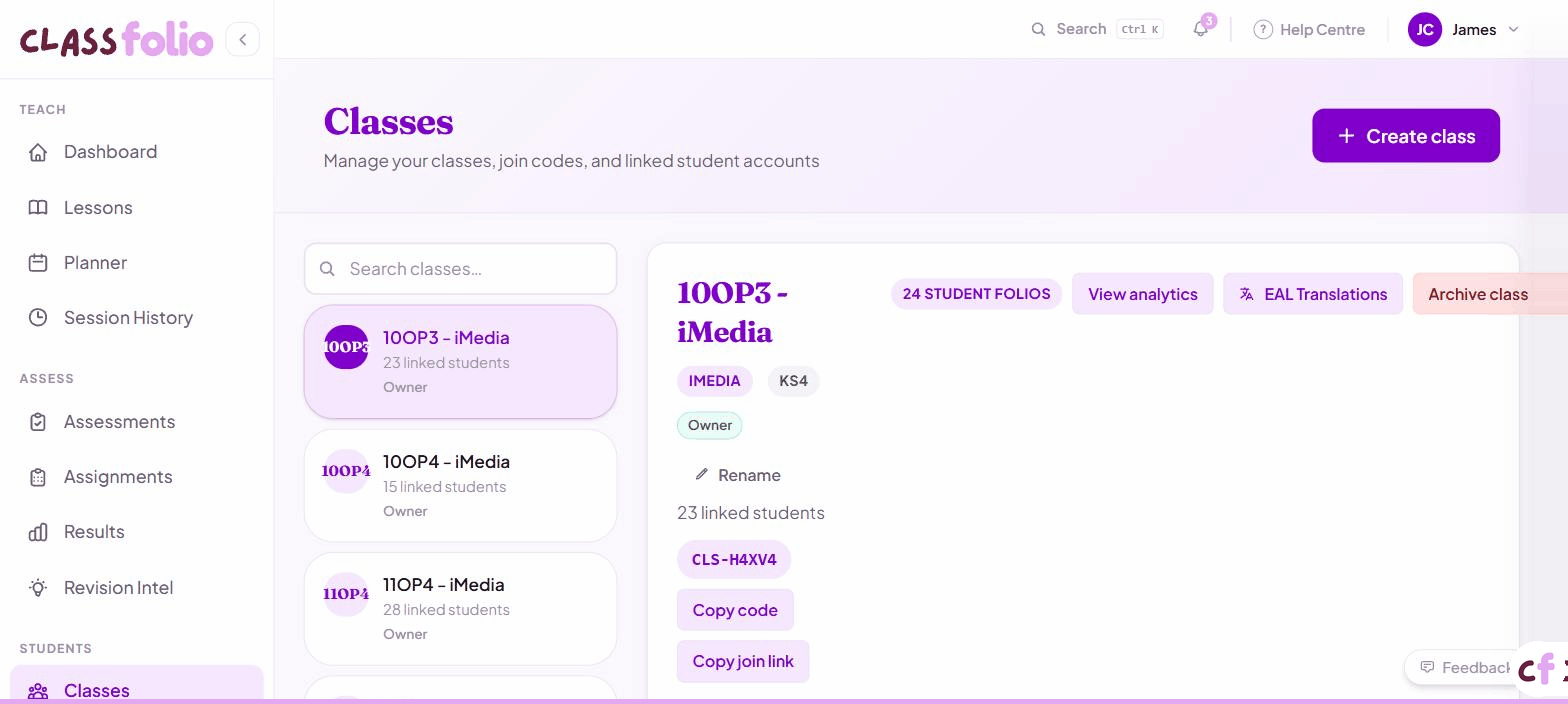The height and width of the screenshot is (704, 1568).
Task: Open the Planner page
Action: [136, 263]
